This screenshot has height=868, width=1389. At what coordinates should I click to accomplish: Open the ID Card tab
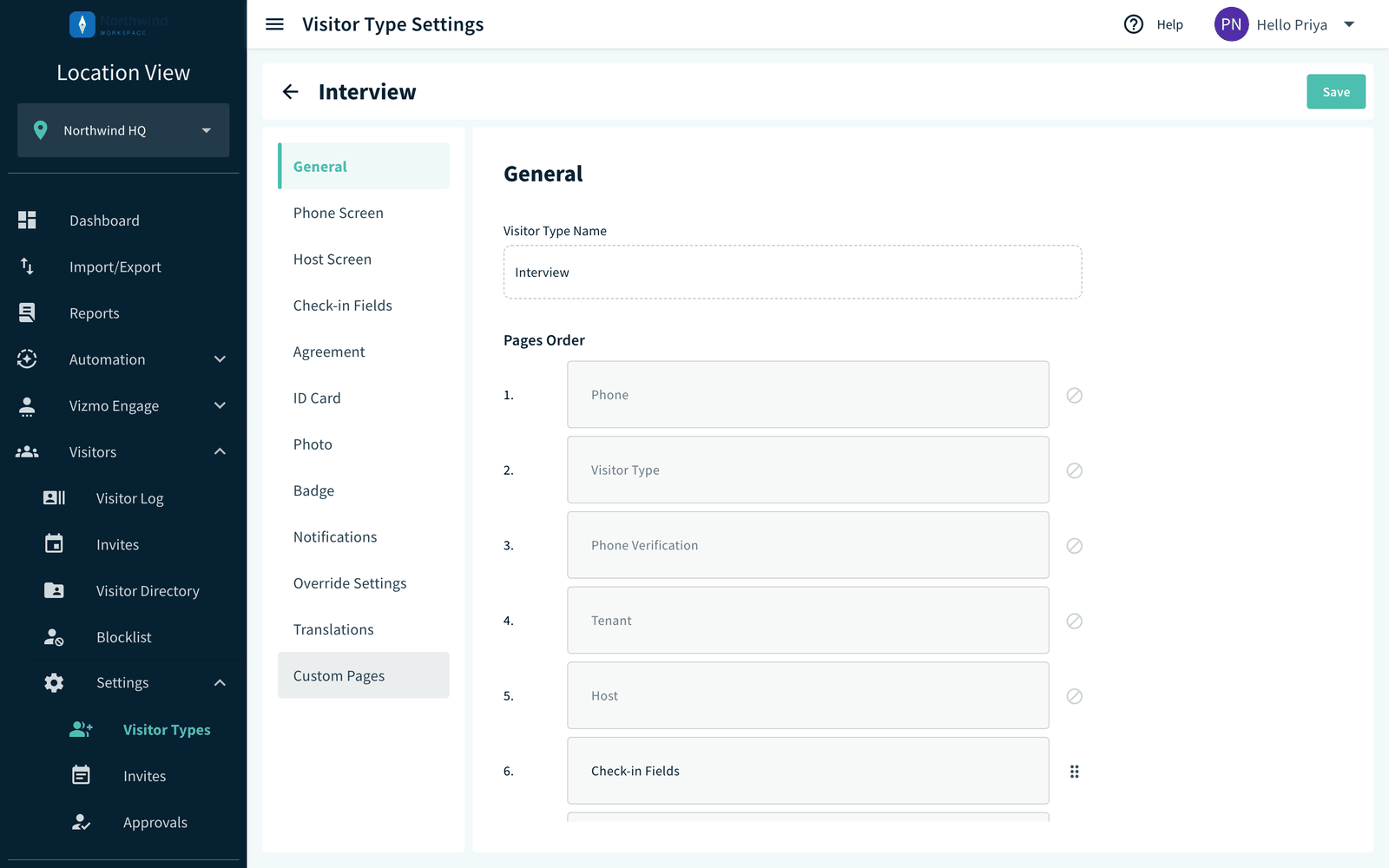pyautogui.click(x=364, y=398)
